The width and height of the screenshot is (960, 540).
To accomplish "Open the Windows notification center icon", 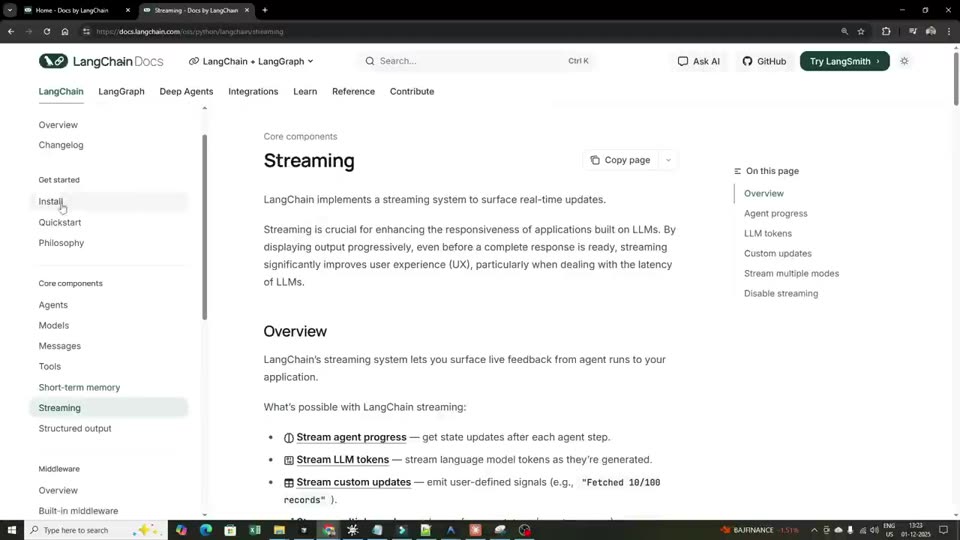I will [x=943, y=530].
